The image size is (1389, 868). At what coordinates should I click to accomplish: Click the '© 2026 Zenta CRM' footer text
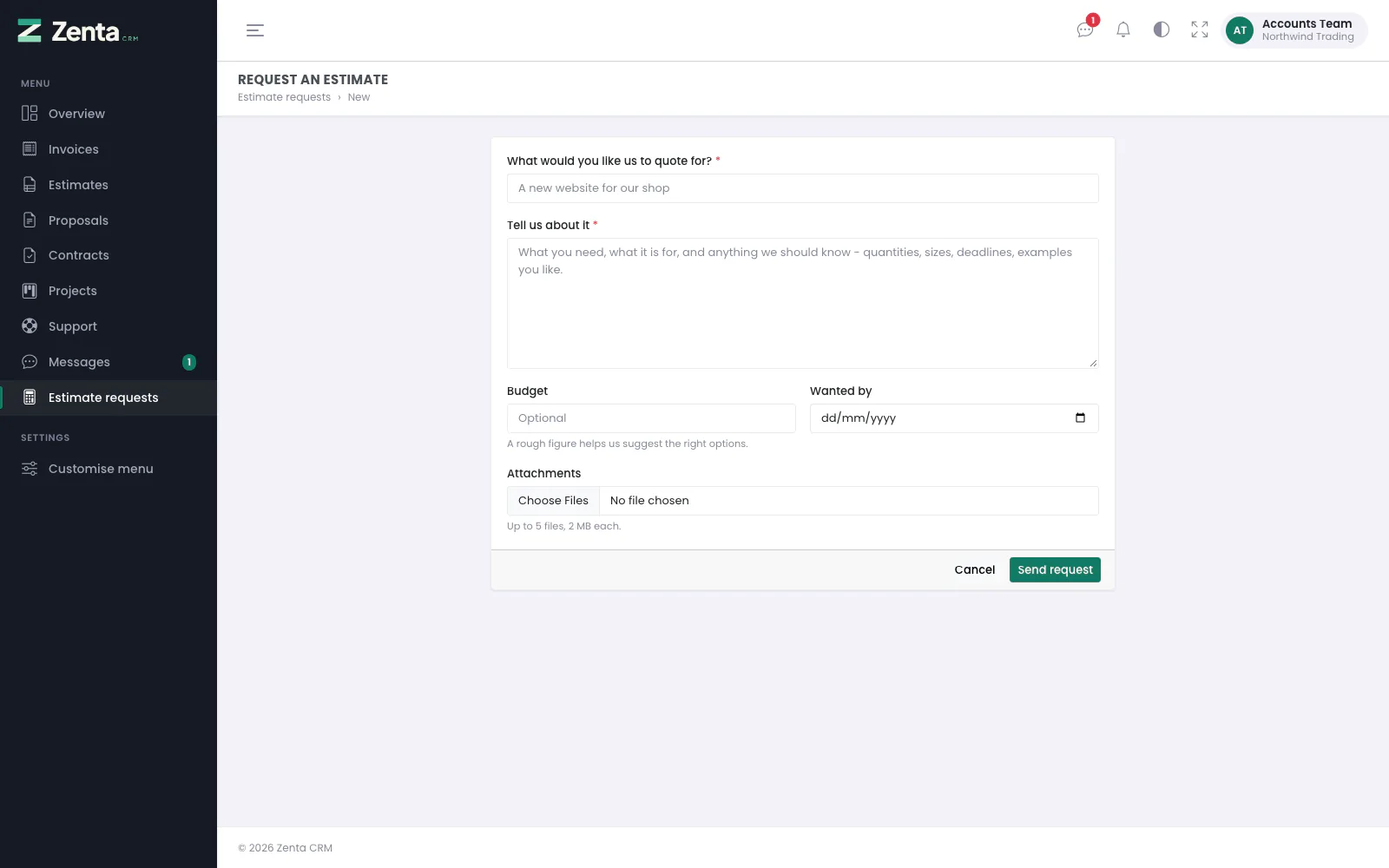click(x=286, y=848)
